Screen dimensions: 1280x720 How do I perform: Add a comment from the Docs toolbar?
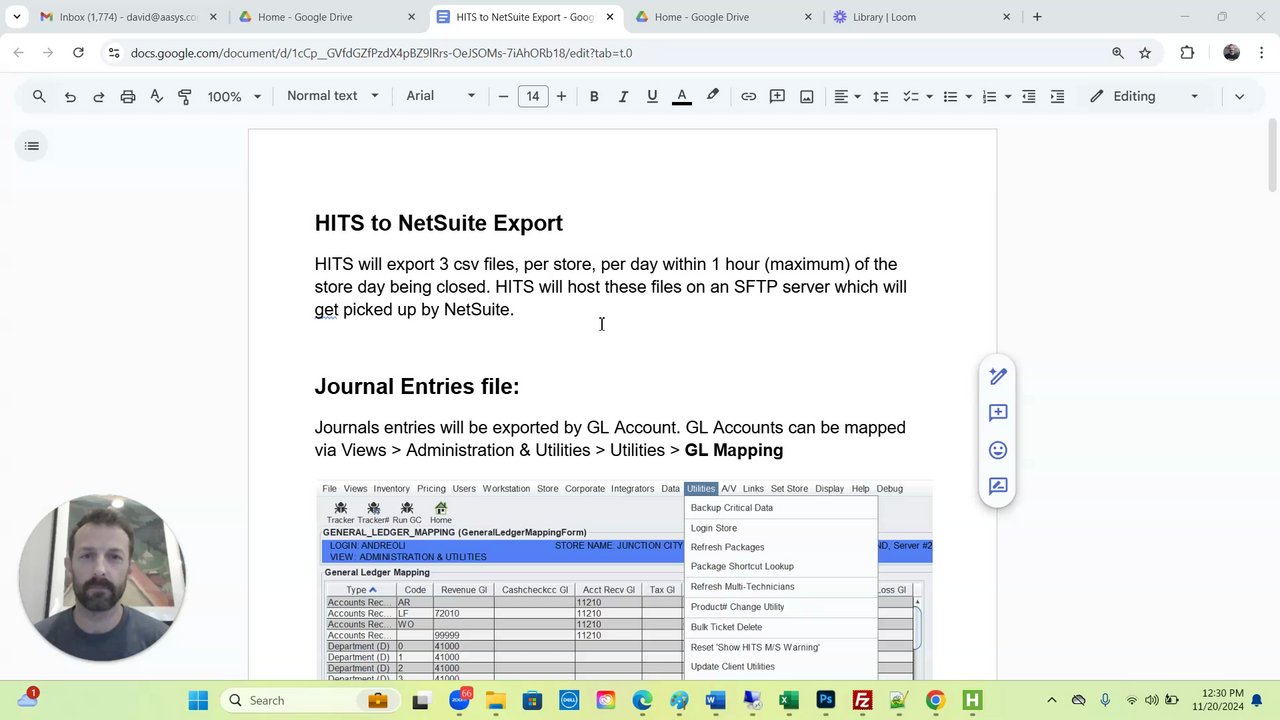coord(777,96)
